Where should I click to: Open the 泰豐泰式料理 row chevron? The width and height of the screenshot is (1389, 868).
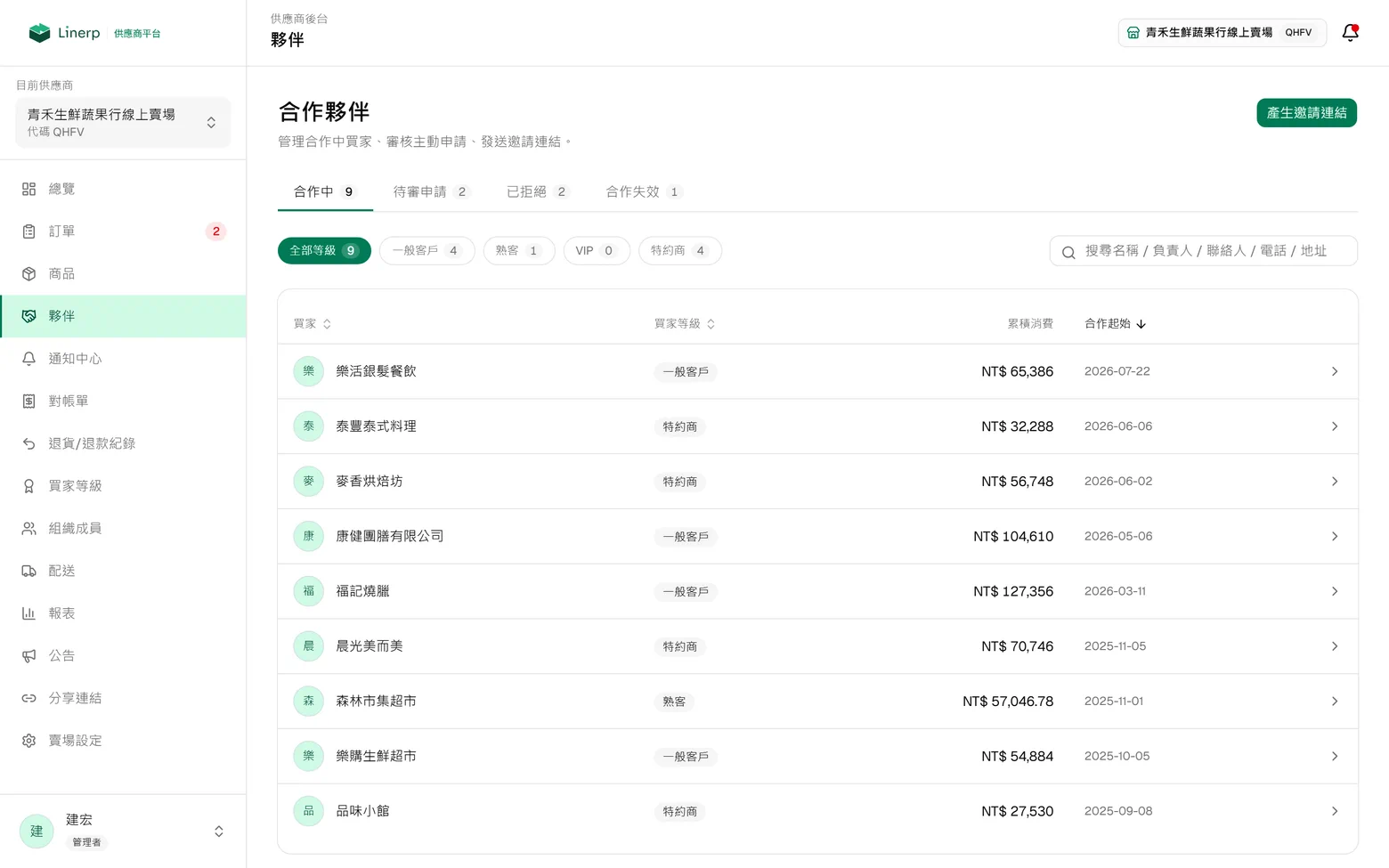click(x=1335, y=426)
